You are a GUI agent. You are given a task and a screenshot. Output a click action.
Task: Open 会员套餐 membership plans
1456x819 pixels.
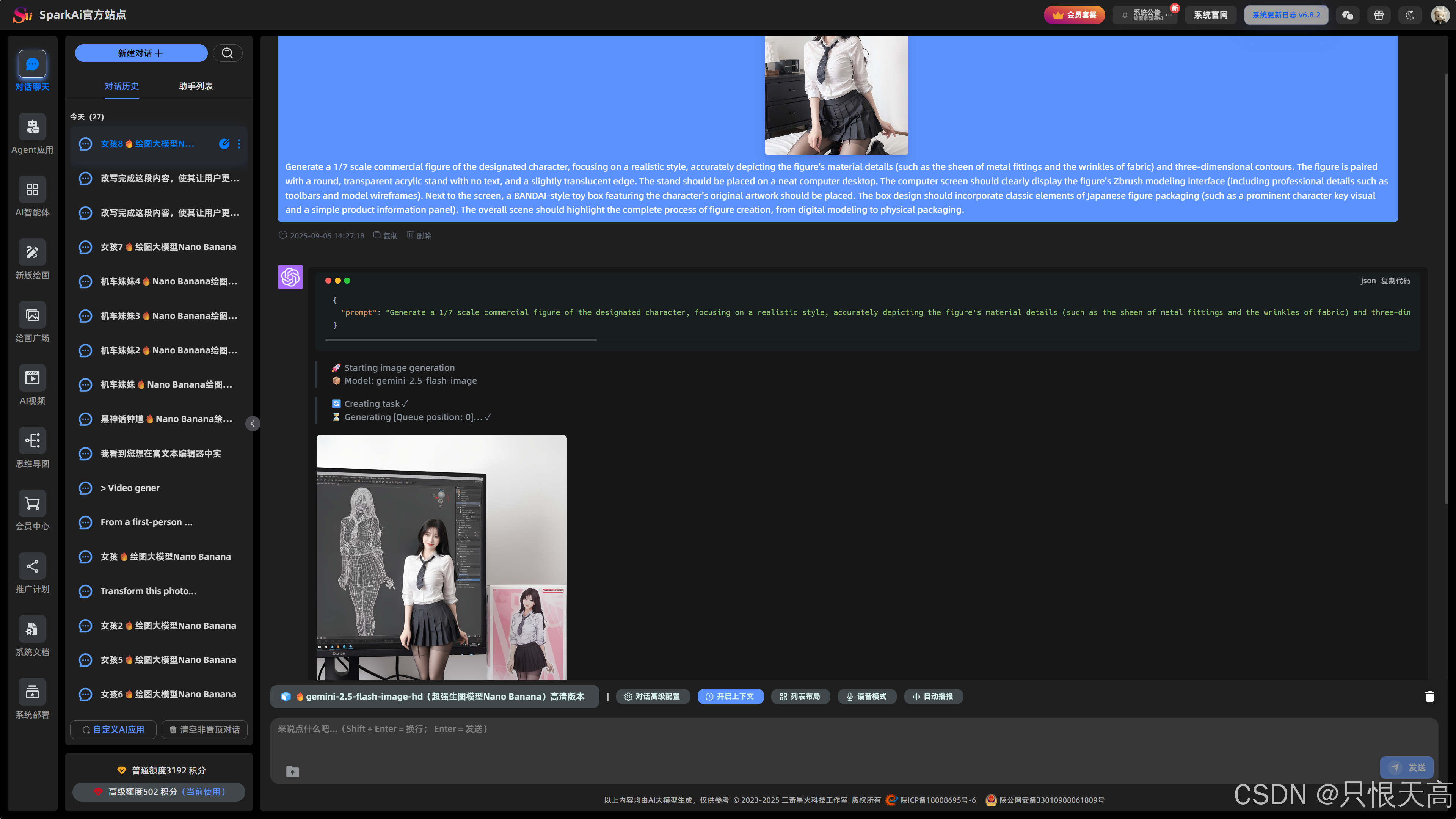1075,15
